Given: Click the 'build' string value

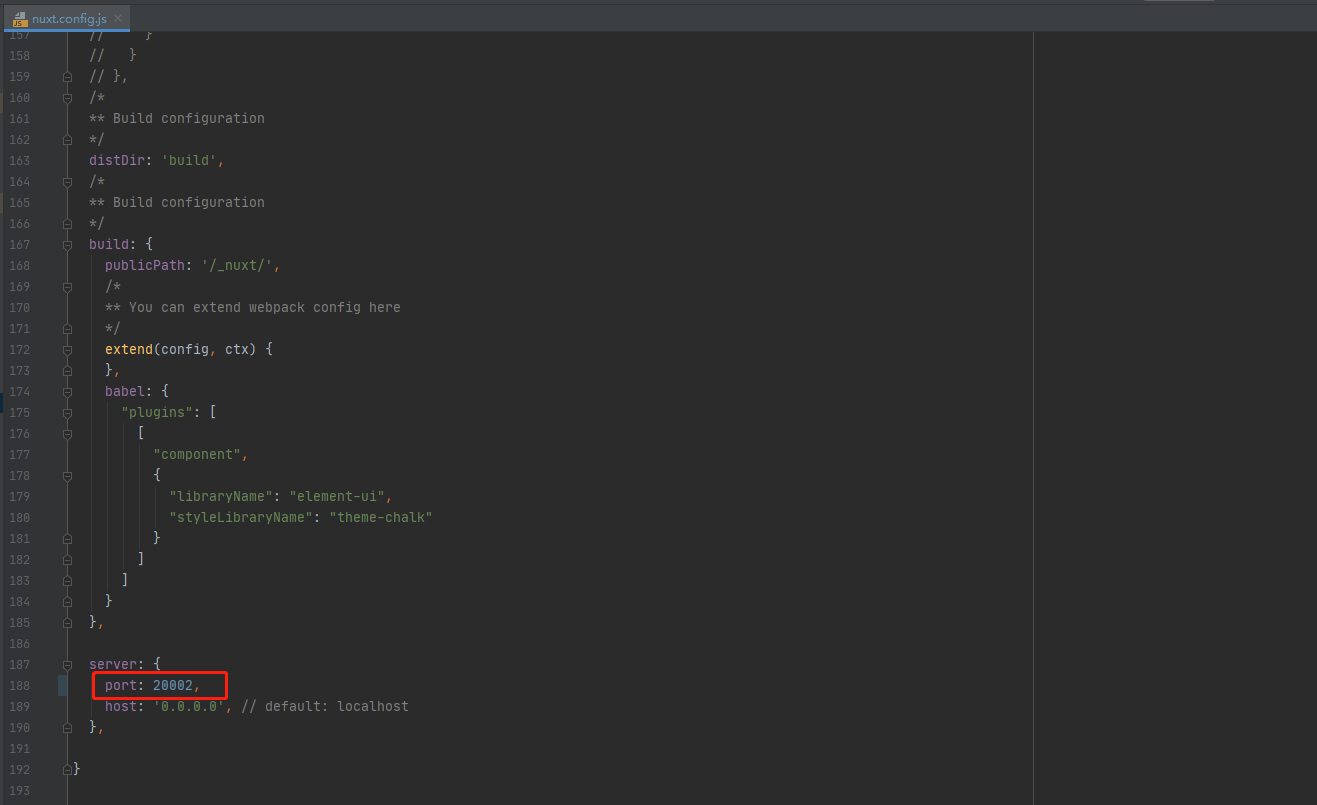Looking at the screenshot, I should [189, 160].
